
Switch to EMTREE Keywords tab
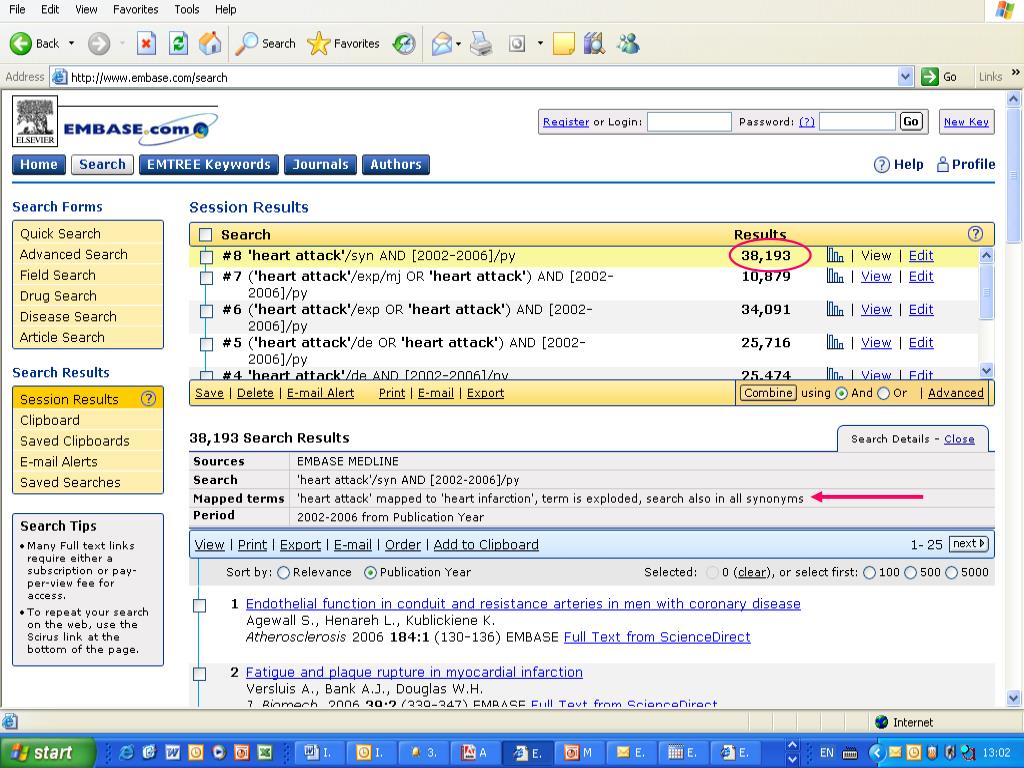(209, 165)
